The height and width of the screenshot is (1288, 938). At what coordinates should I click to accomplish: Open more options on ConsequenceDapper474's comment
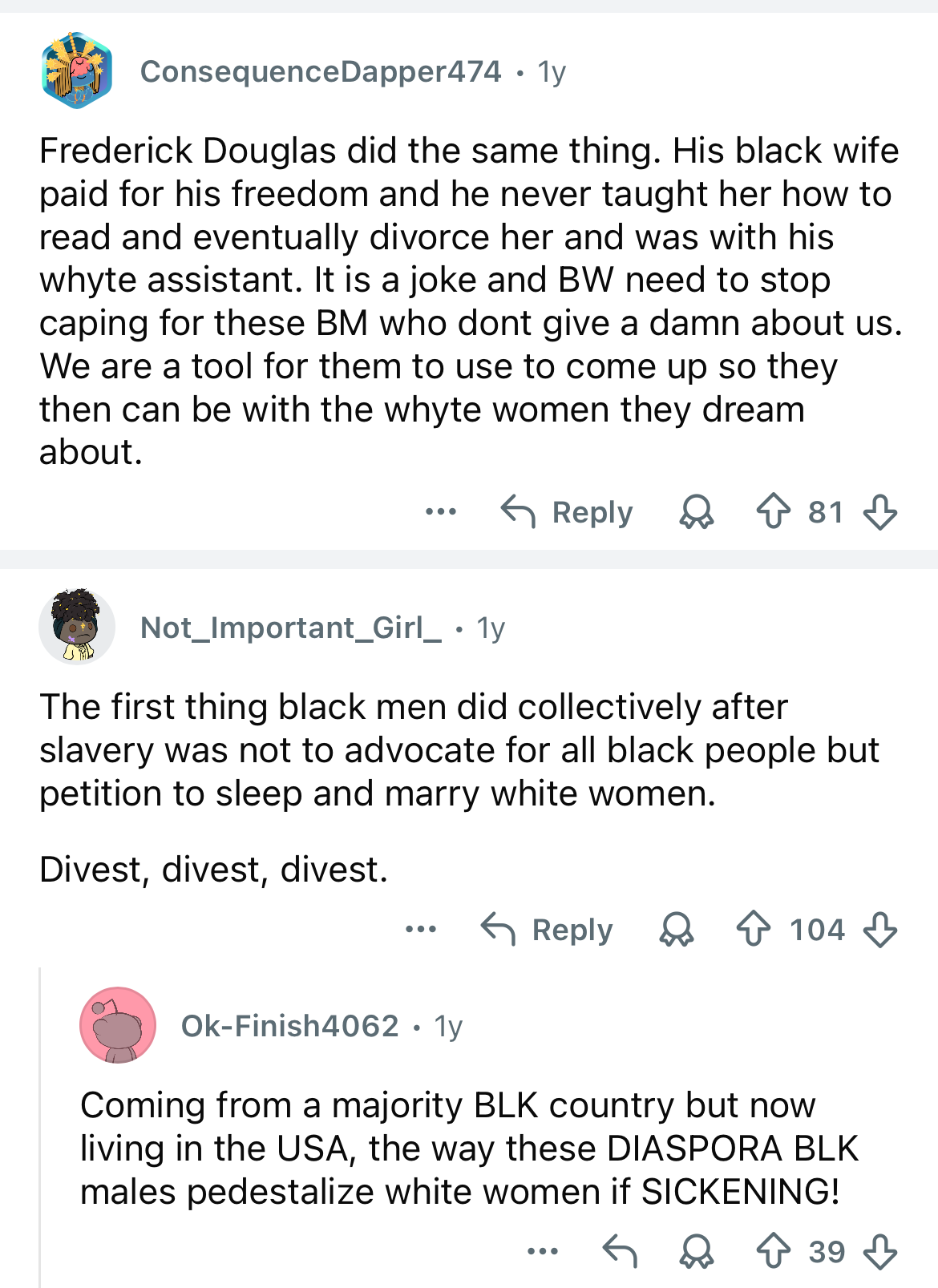tap(441, 511)
